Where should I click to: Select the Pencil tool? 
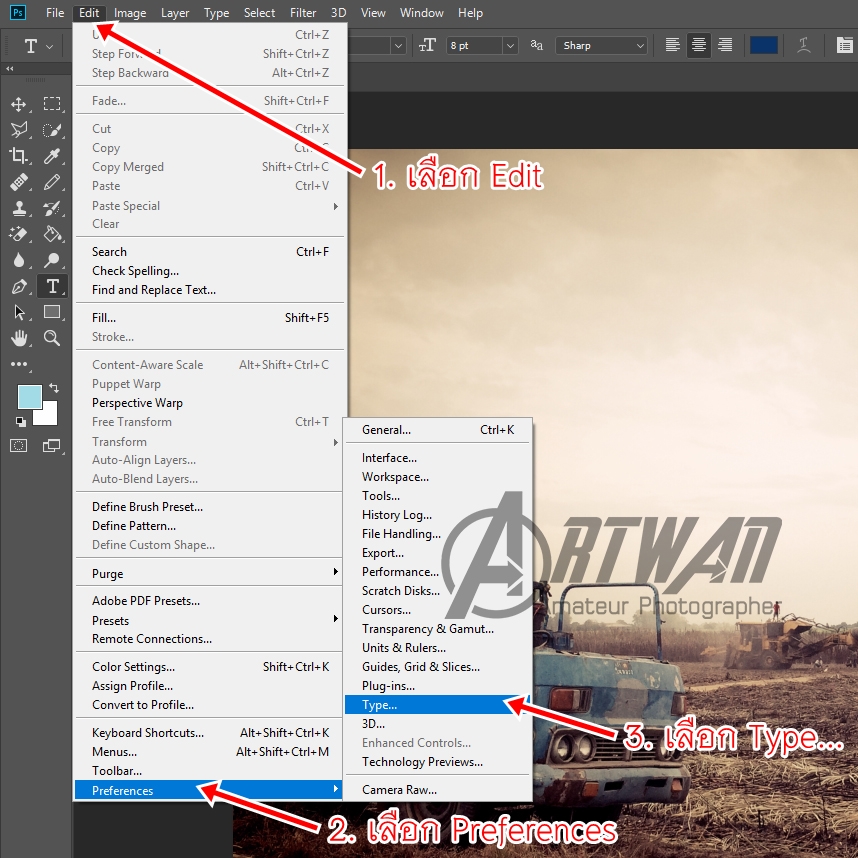(52, 182)
